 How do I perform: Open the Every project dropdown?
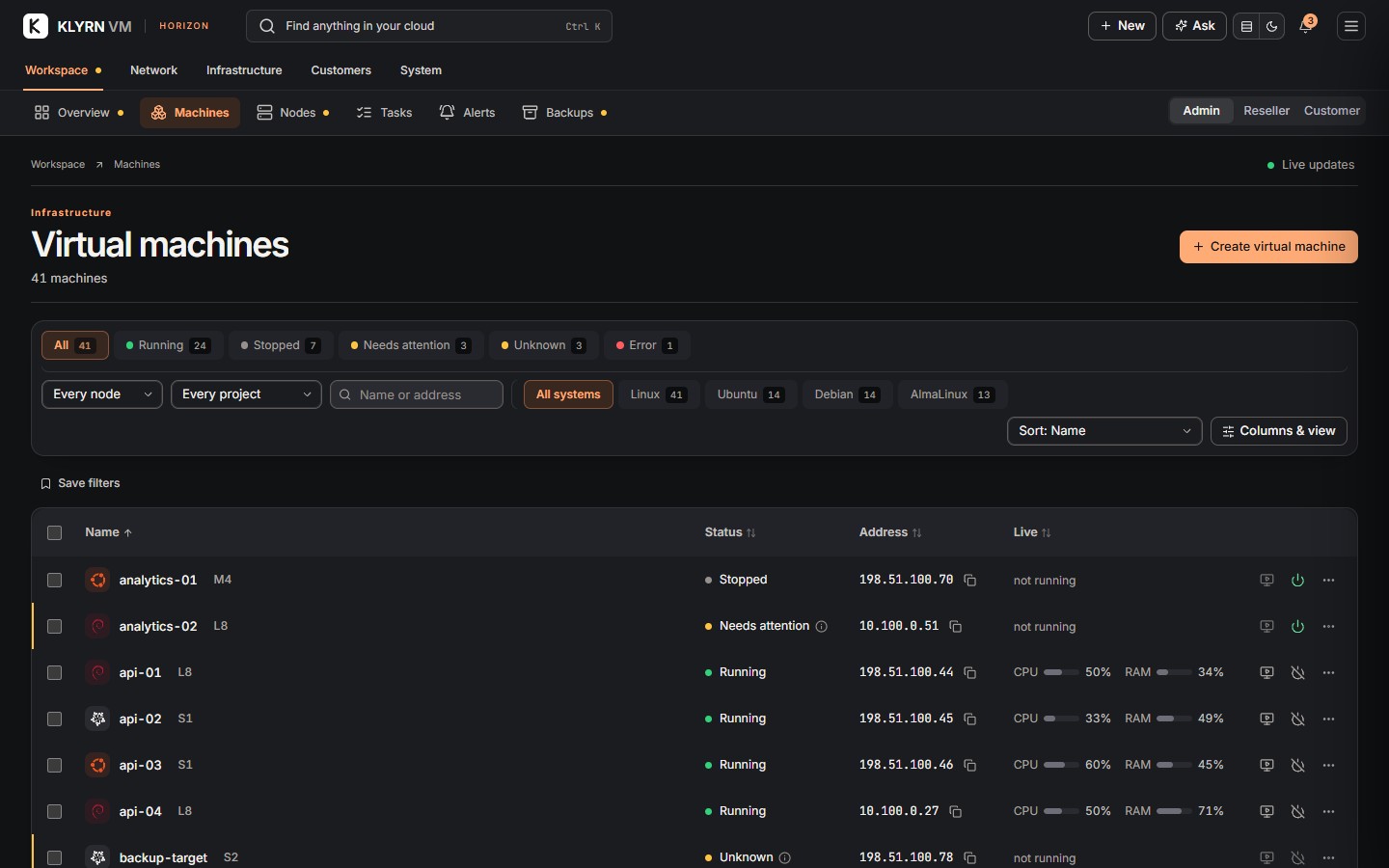pyautogui.click(x=246, y=394)
